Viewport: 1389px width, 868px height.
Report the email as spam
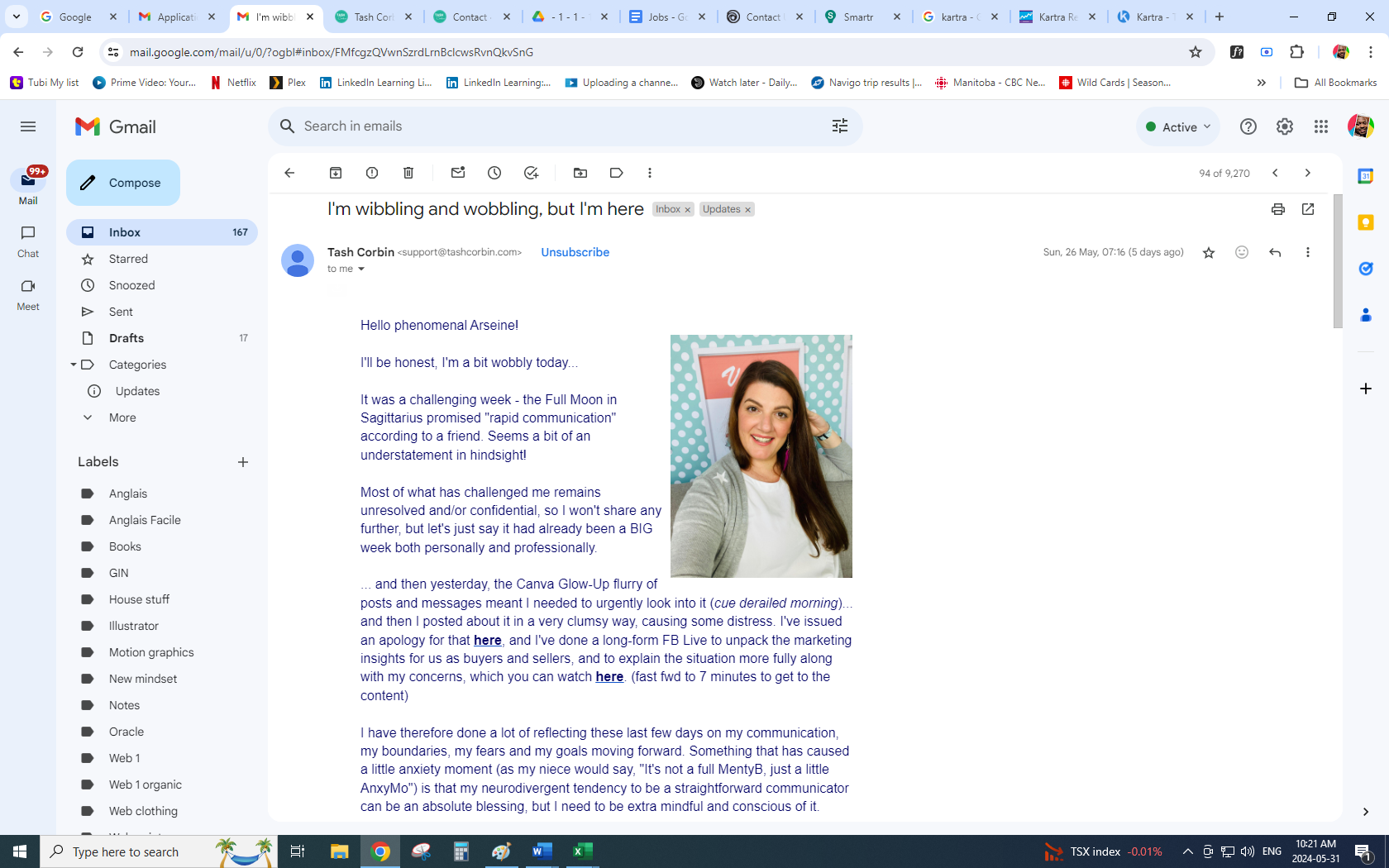(x=372, y=173)
